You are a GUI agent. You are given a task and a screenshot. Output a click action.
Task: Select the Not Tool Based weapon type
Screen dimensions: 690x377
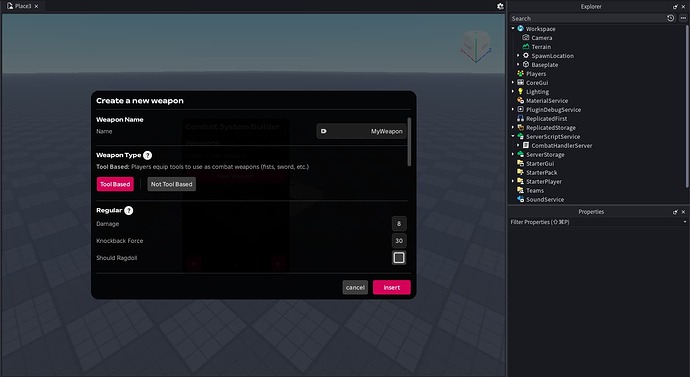(x=172, y=184)
